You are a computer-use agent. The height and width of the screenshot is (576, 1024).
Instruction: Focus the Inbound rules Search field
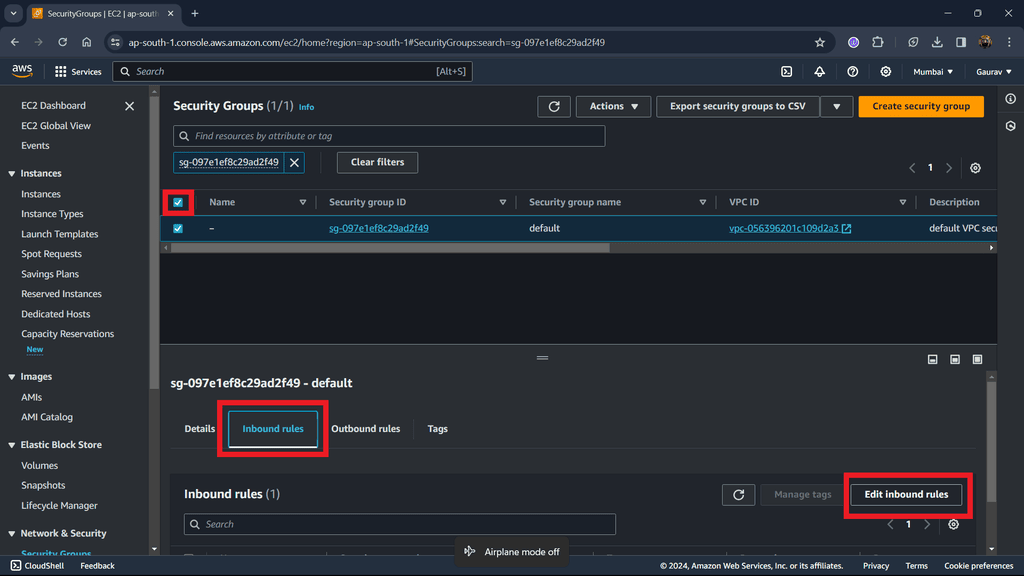coord(400,524)
